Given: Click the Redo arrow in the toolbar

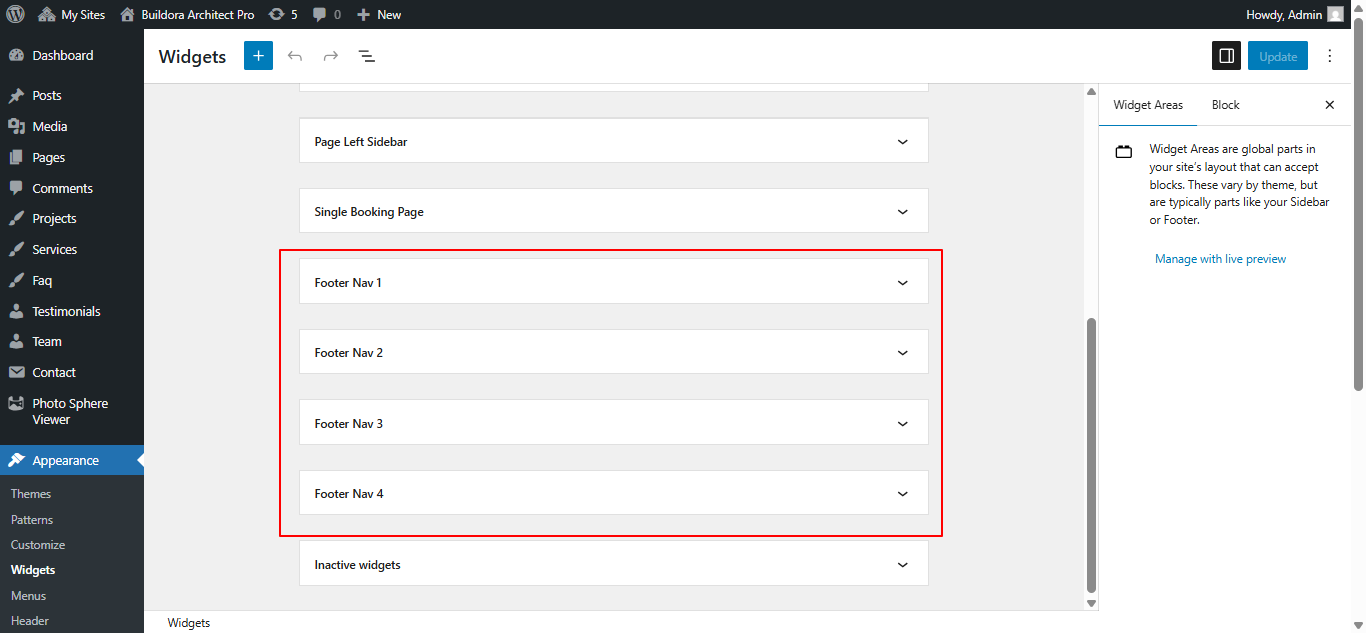Looking at the screenshot, I should [x=331, y=56].
